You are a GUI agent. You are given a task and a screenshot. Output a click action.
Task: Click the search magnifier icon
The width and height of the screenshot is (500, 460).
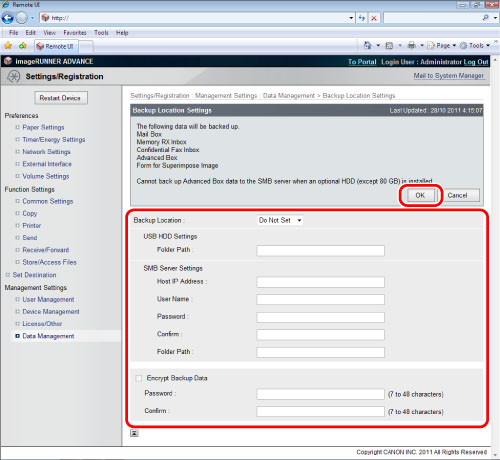click(x=485, y=18)
